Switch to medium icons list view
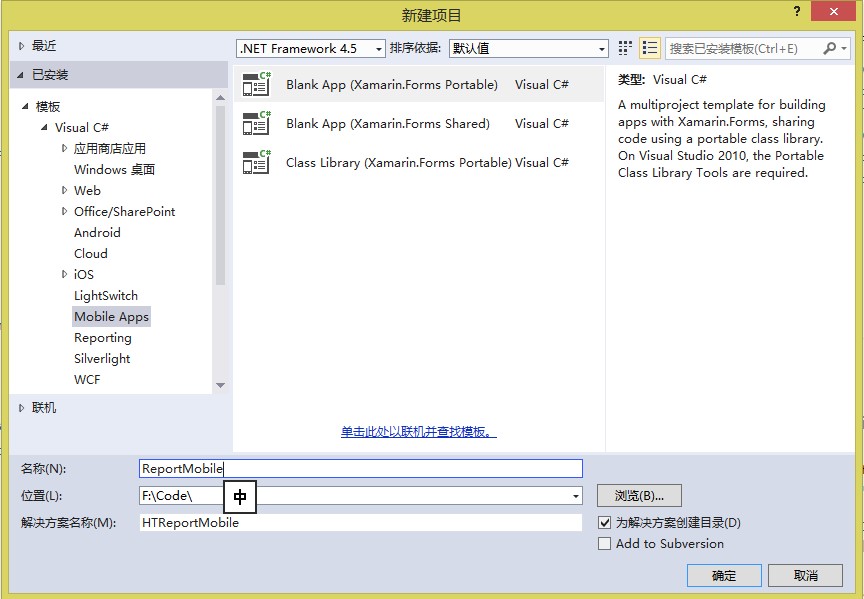 650,48
